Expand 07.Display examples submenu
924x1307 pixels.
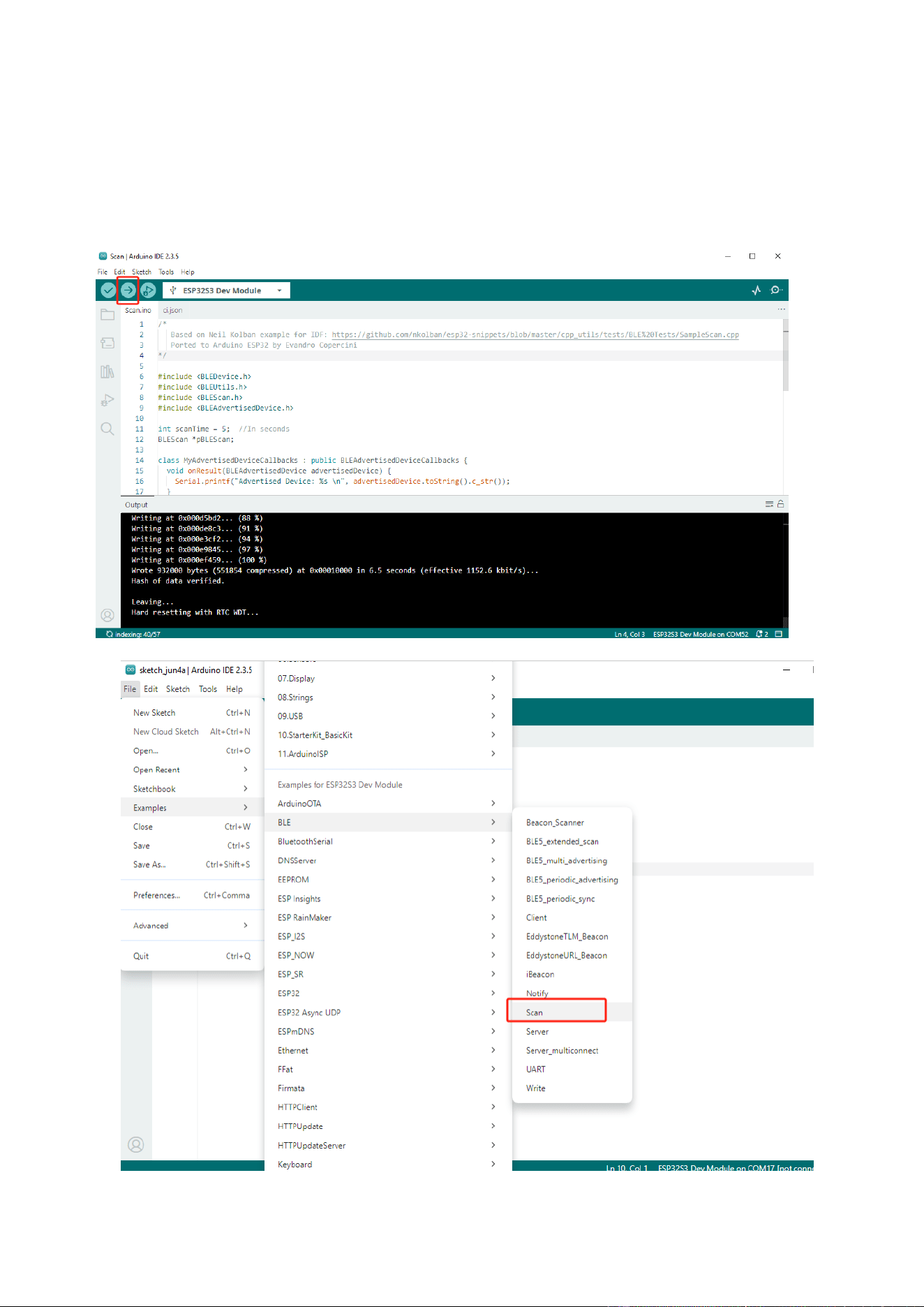[x=388, y=678]
